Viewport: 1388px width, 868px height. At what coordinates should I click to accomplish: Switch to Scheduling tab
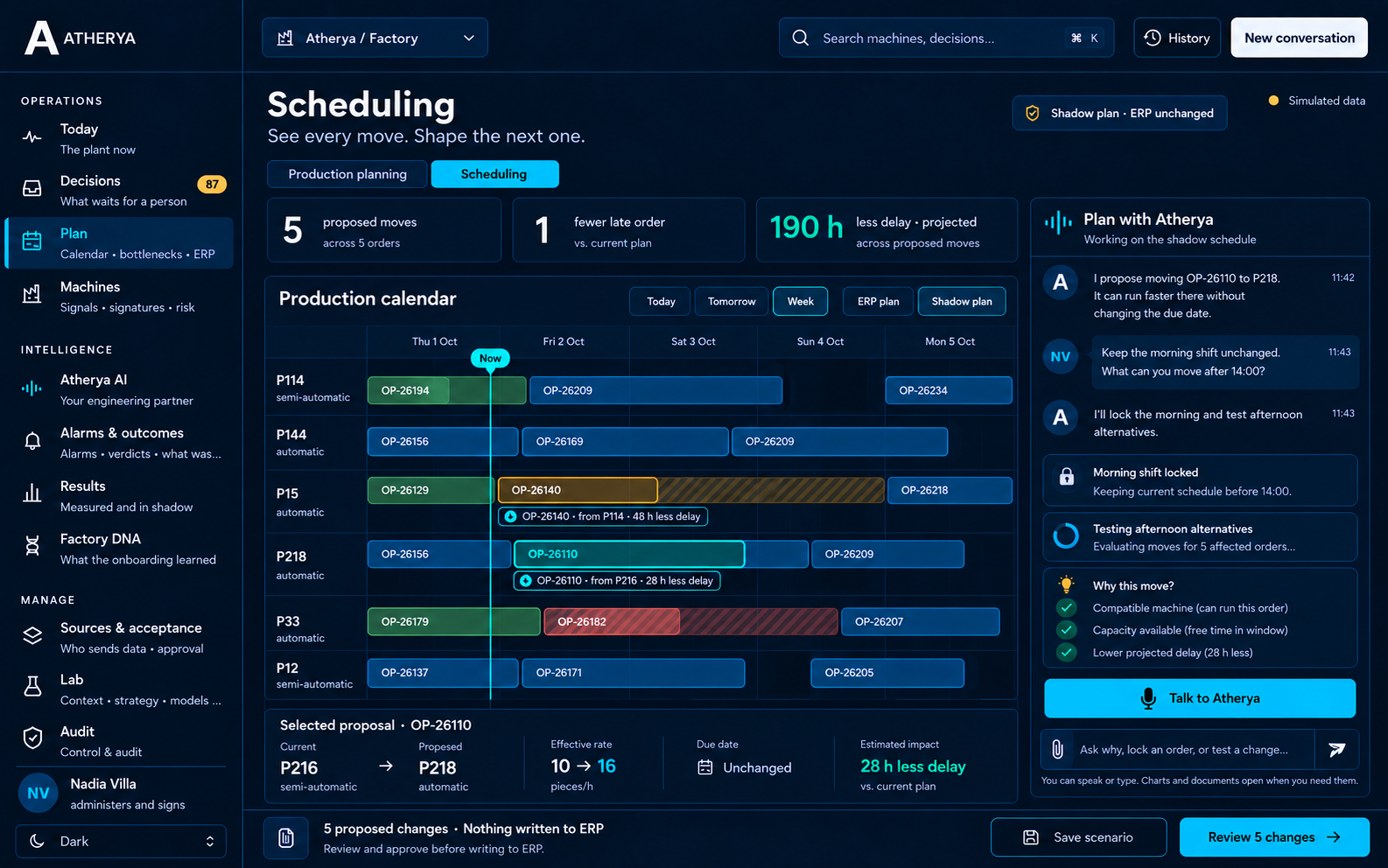click(494, 174)
